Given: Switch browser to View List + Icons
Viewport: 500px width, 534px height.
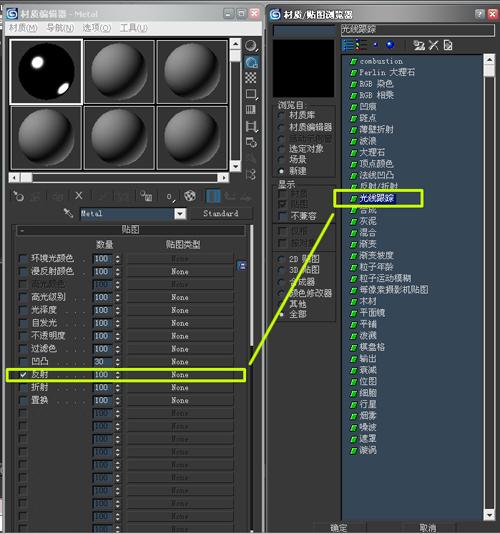Looking at the screenshot, I should coord(361,45).
